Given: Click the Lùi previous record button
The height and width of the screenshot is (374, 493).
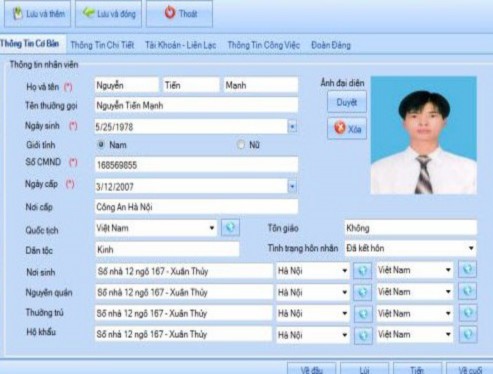Looking at the screenshot, I should (364, 369).
